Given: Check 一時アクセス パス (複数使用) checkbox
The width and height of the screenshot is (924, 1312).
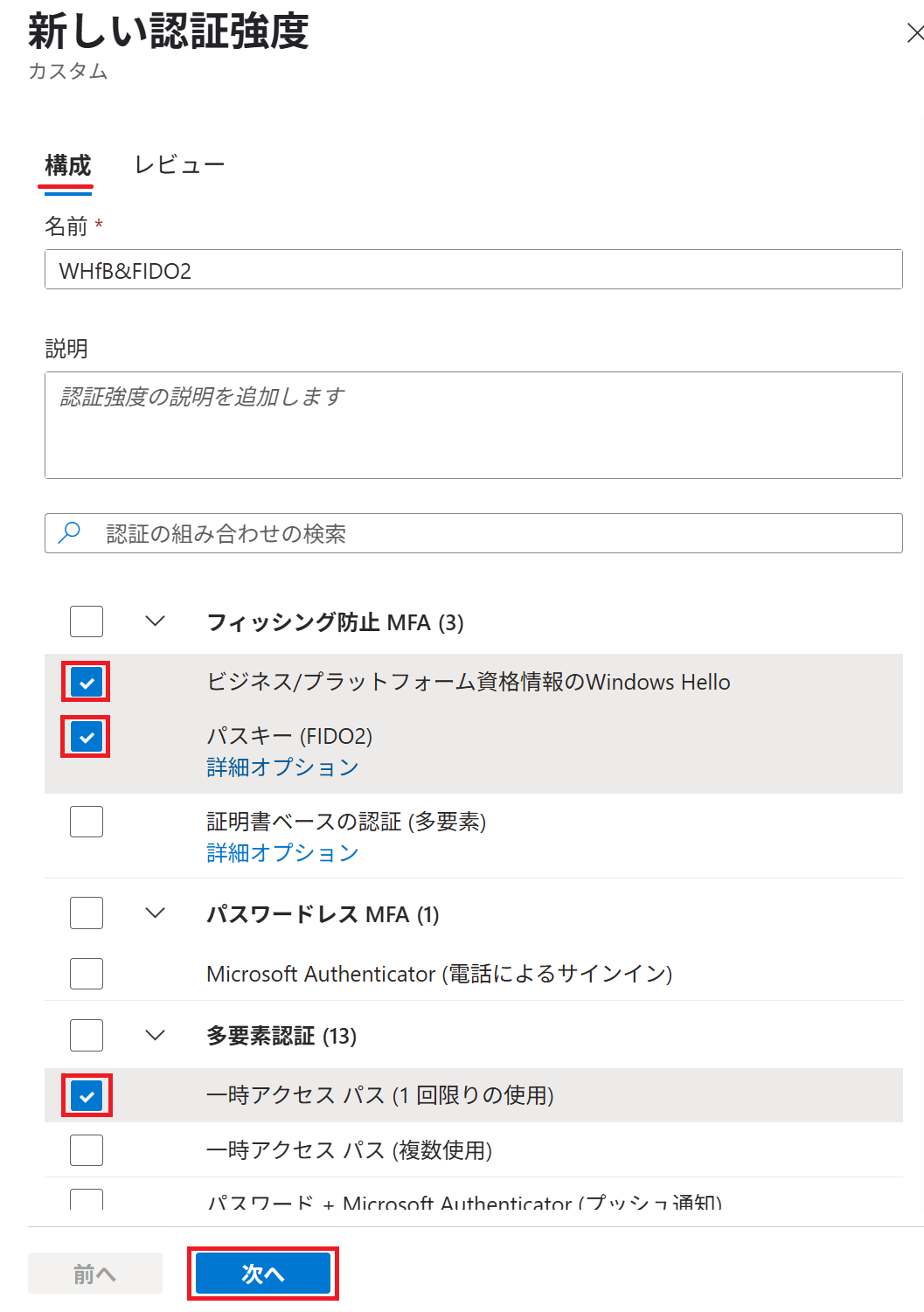Looking at the screenshot, I should (x=87, y=1150).
